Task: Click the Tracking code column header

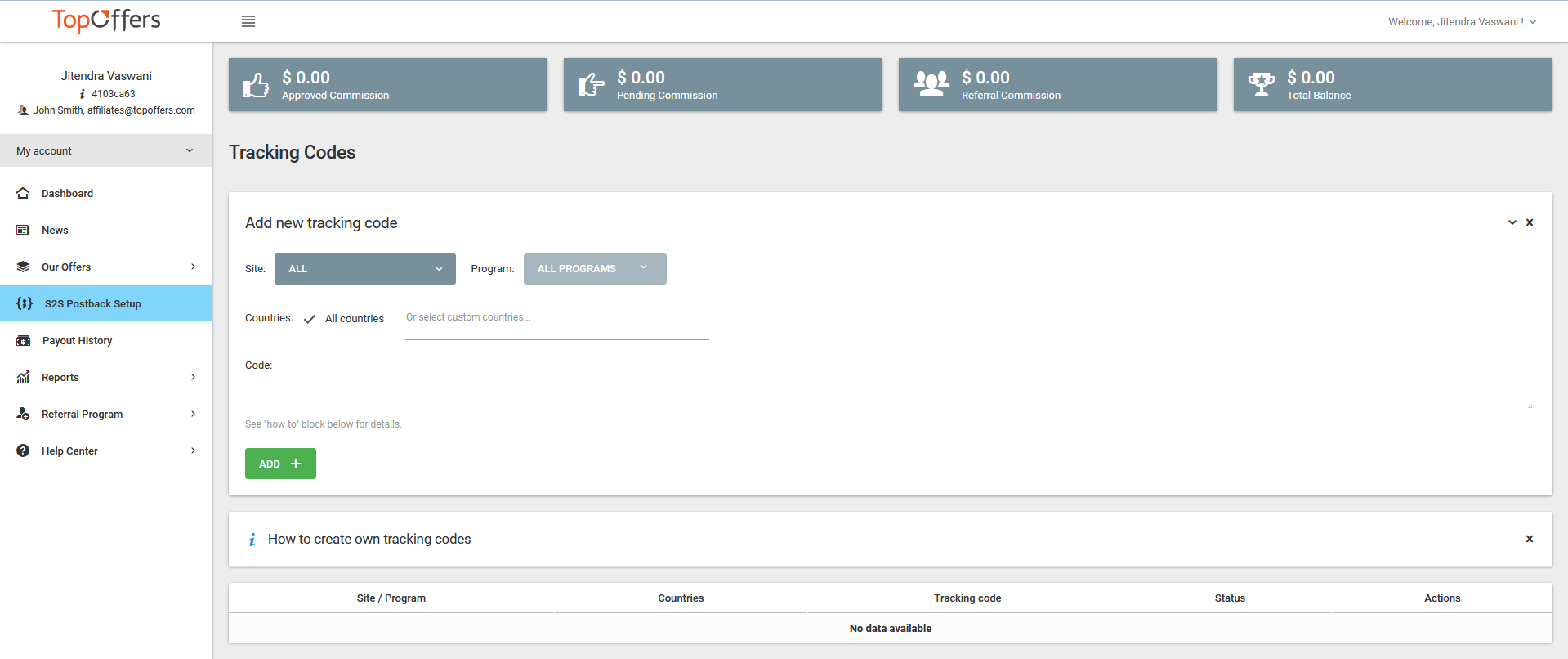Action: click(967, 598)
